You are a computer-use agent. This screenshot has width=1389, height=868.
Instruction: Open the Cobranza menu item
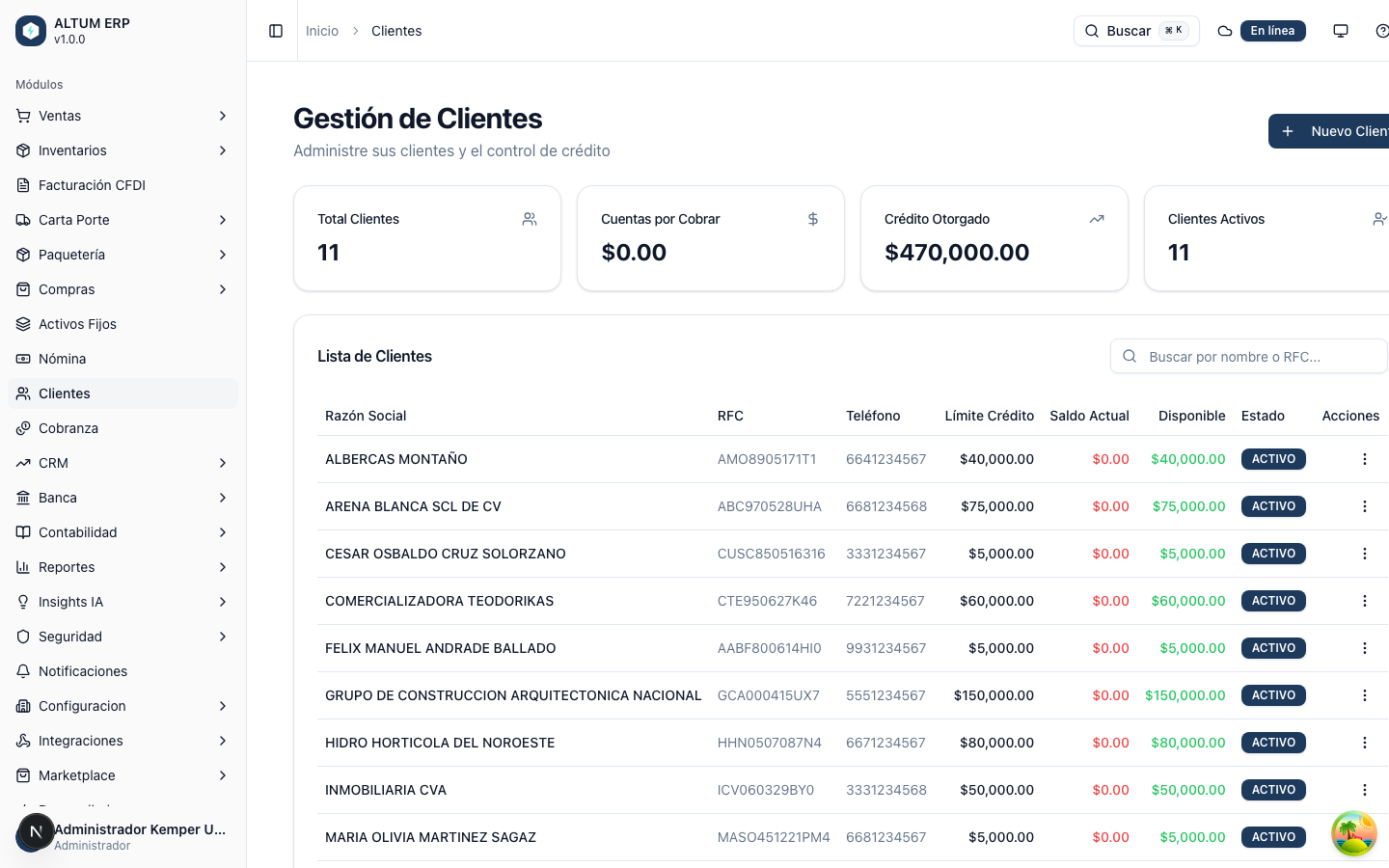tap(123, 428)
